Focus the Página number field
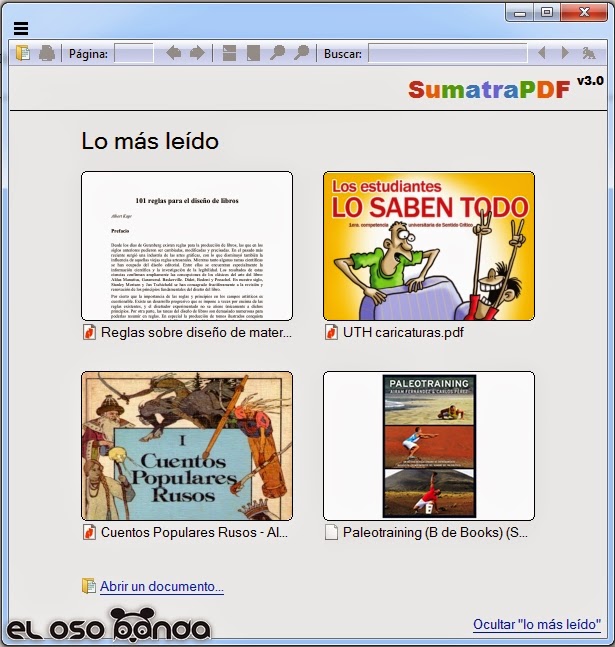Screen dimensions: 615x647 133,54
